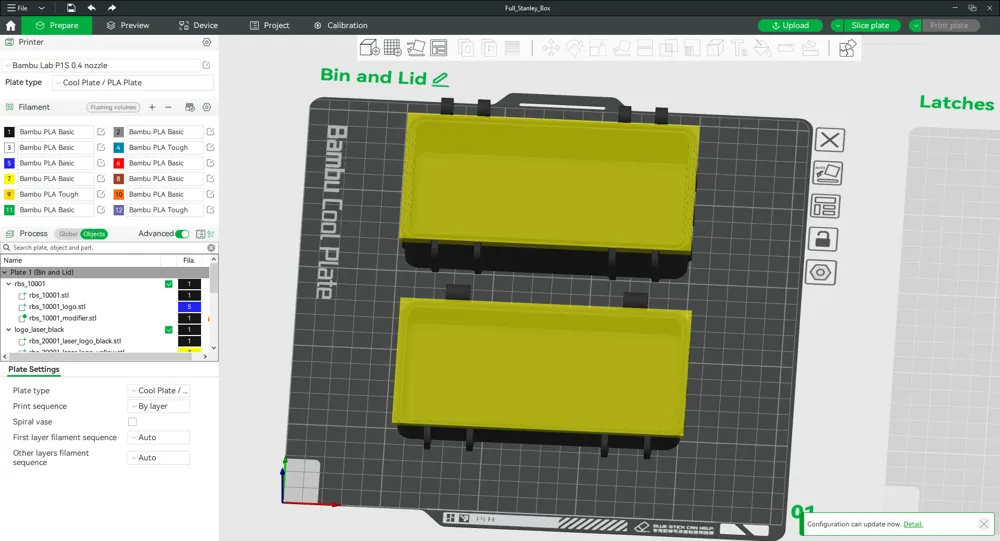This screenshot has width=1000, height=541.
Task: Click the Arrange all objects toolbar icon
Action: click(x=439, y=48)
